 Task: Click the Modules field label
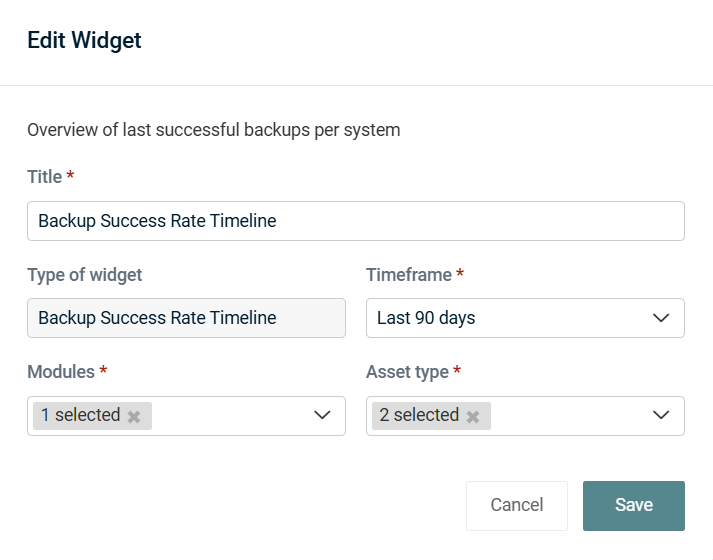point(61,372)
